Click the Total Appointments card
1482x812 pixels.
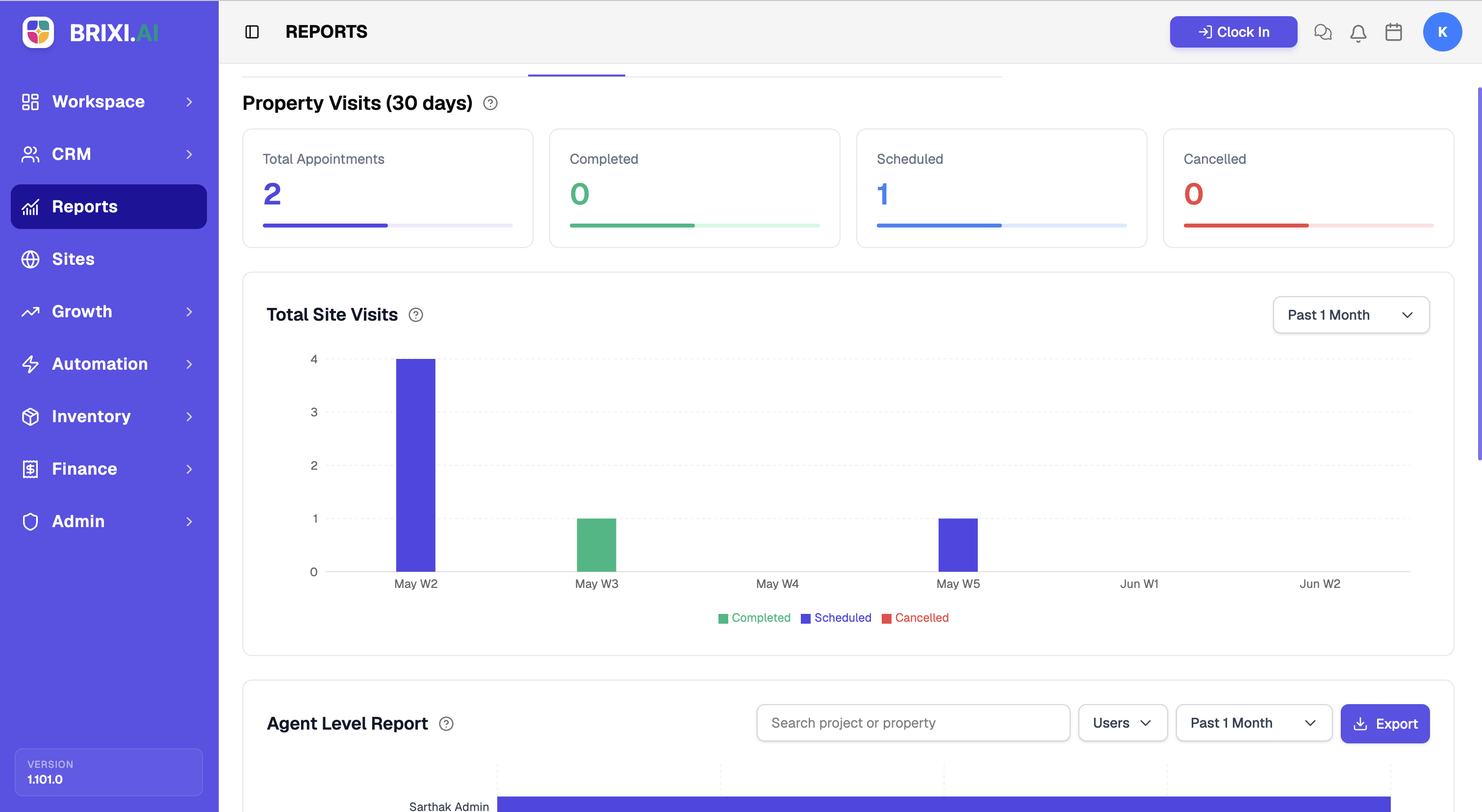point(387,188)
